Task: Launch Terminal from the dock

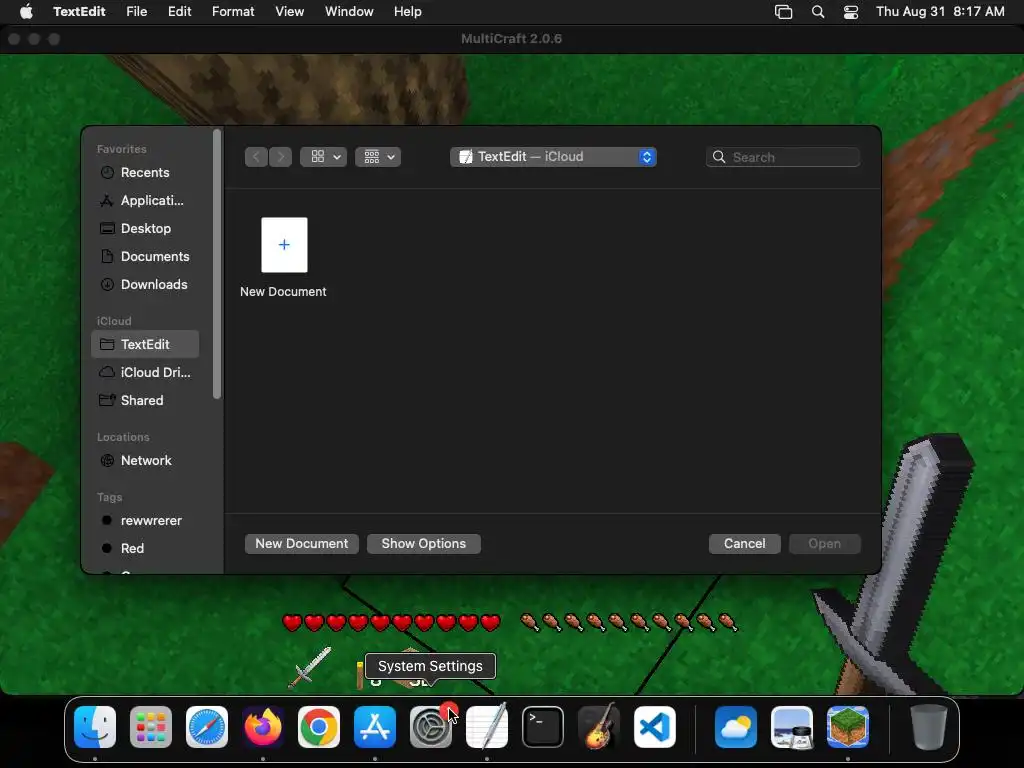Action: pyautogui.click(x=543, y=727)
